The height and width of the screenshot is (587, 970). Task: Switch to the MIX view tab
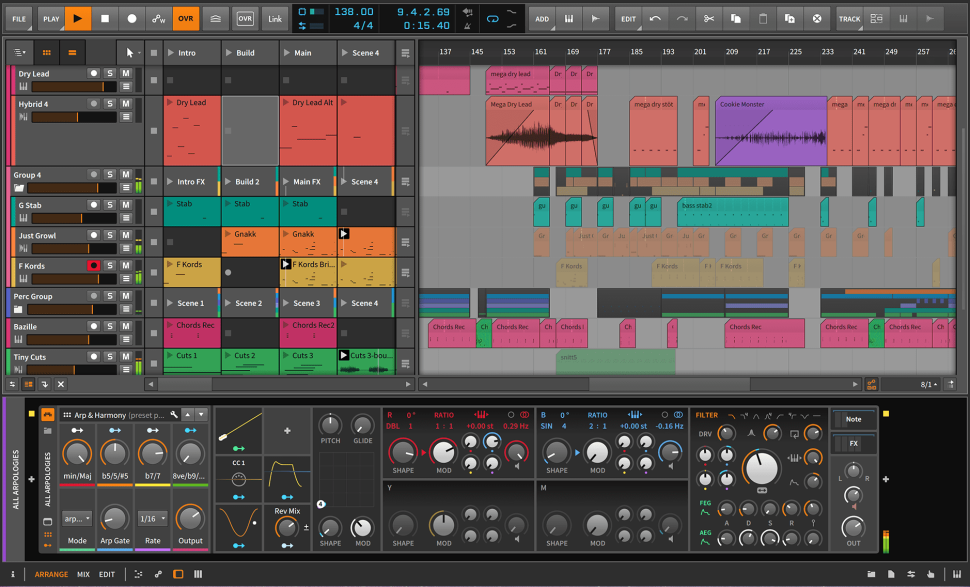[84, 574]
